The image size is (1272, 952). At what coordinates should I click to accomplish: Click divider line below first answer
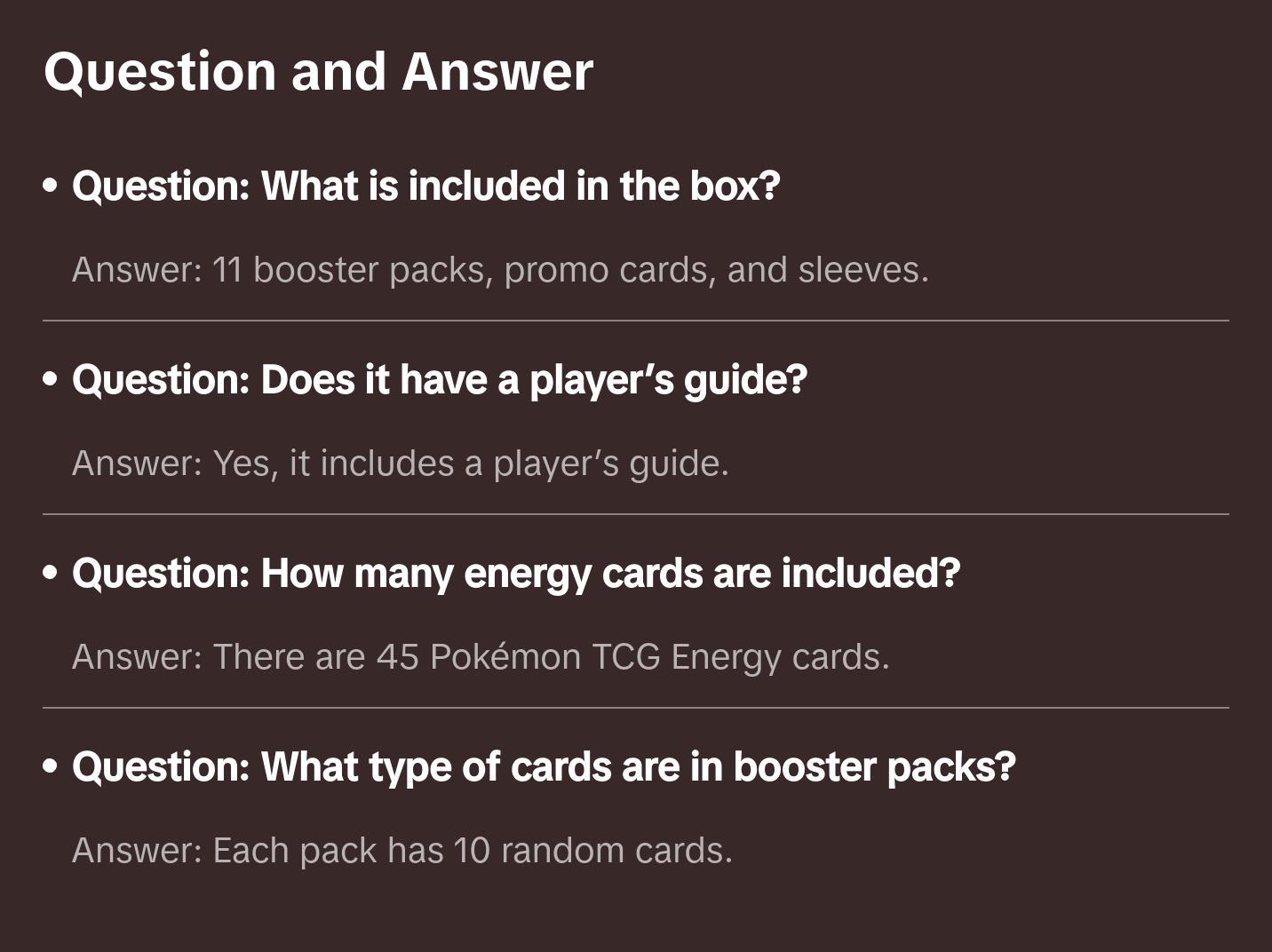(636, 321)
